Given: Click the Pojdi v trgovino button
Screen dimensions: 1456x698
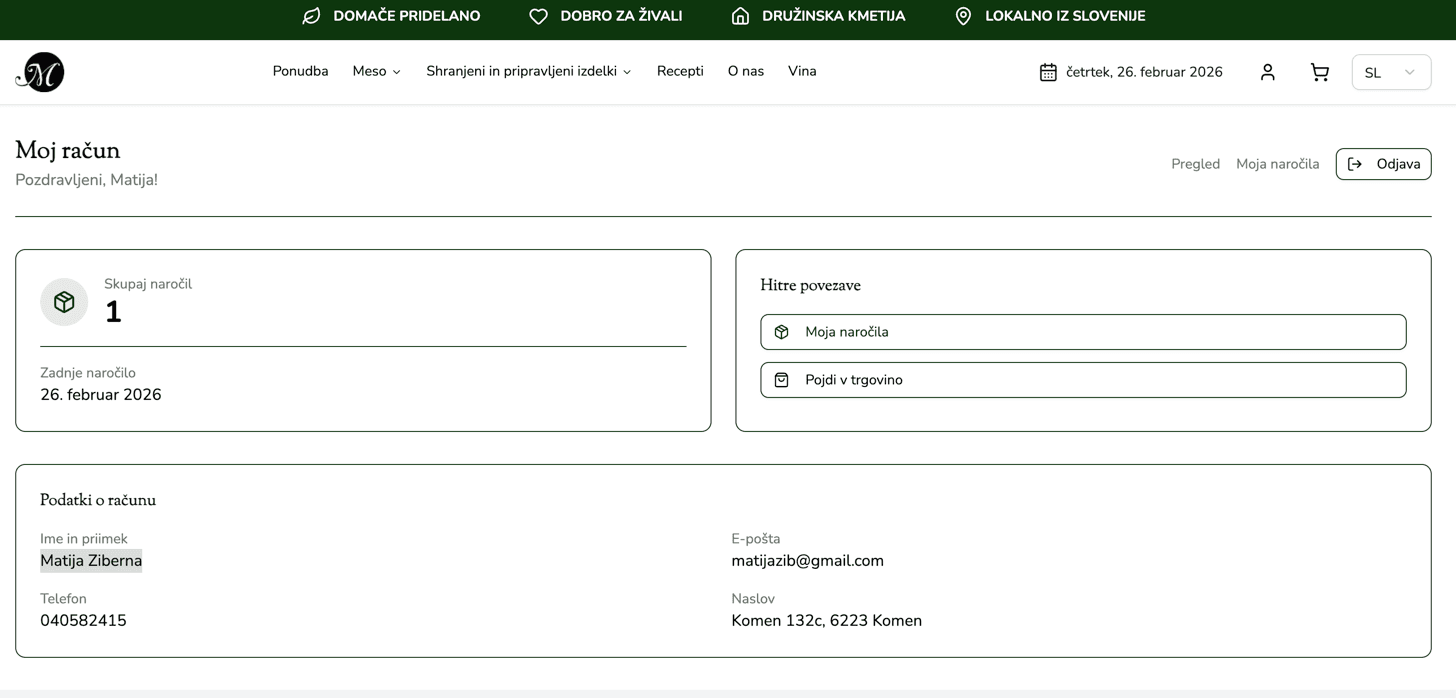Looking at the screenshot, I should pyautogui.click(x=1083, y=380).
